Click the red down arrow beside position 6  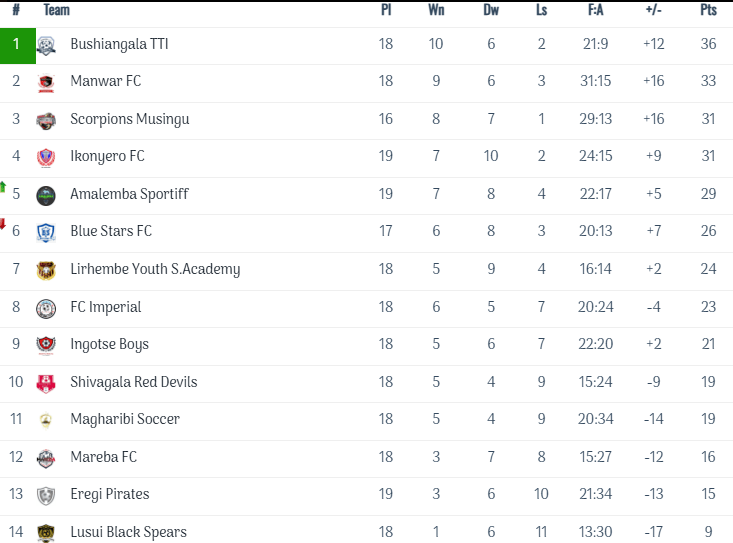[x=3, y=224]
